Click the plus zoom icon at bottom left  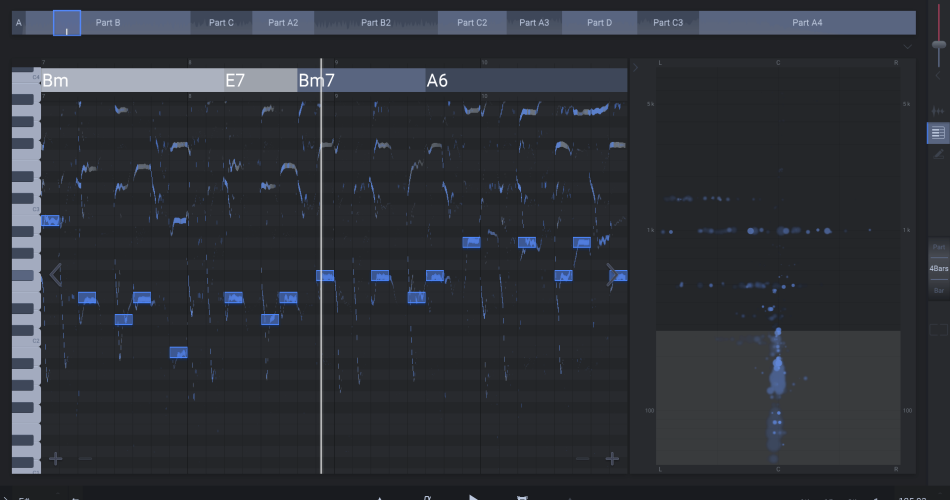click(x=55, y=459)
